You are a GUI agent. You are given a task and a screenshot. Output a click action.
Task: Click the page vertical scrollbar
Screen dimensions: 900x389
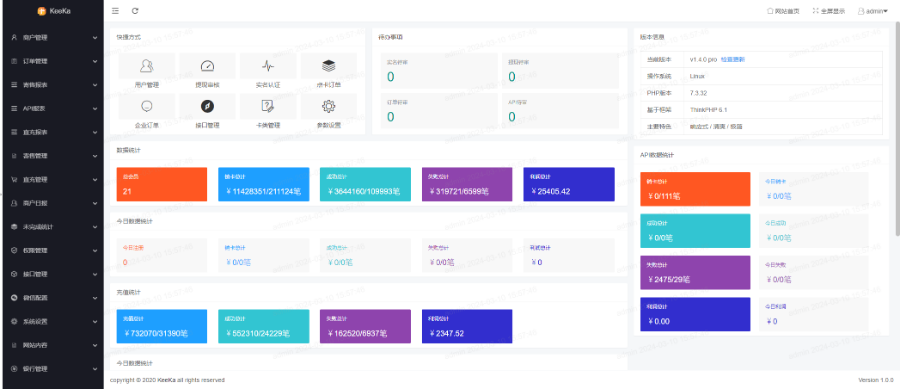click(x=897, y=129)
